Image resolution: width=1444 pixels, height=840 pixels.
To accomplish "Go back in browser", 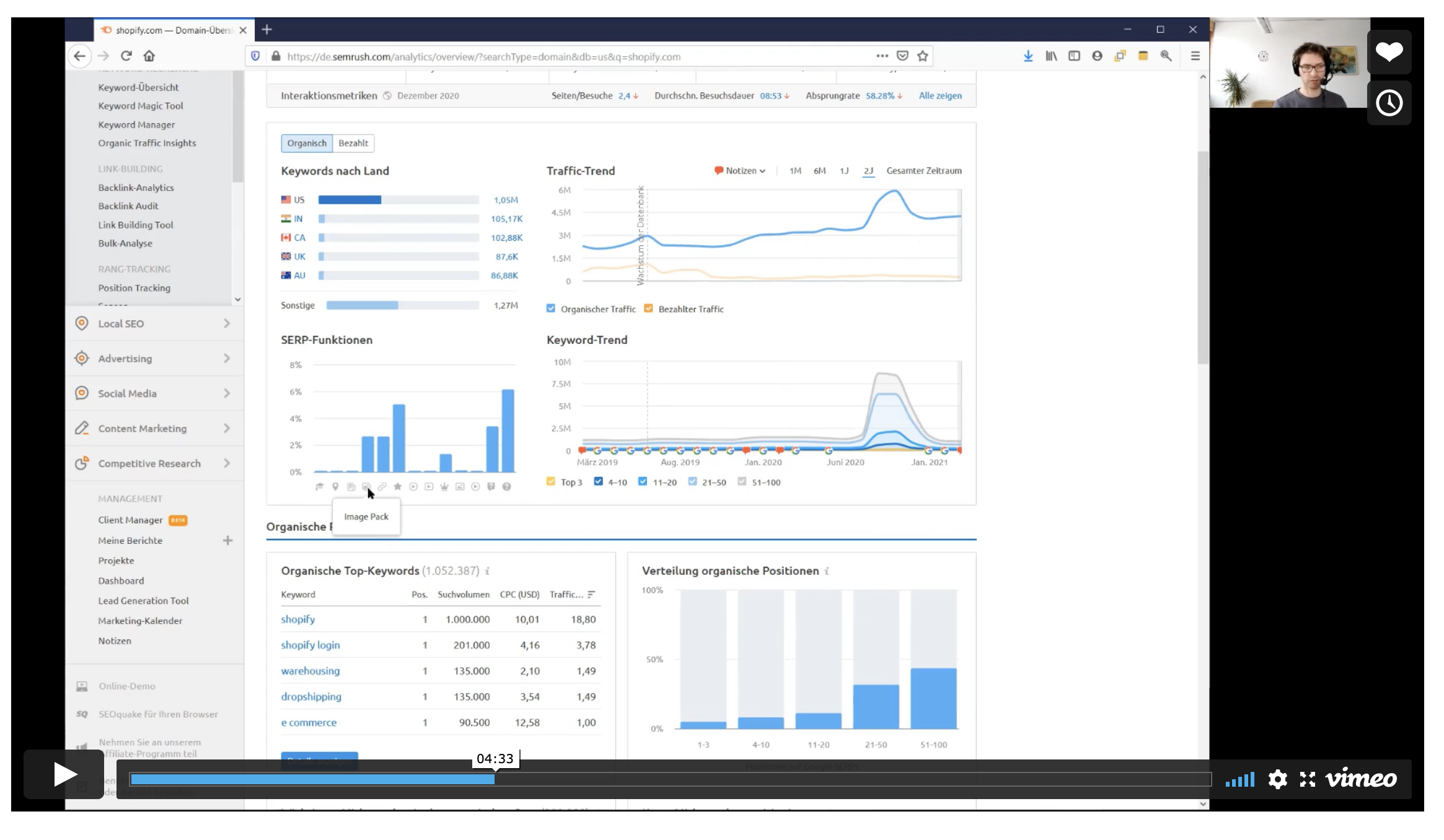I will pyautogui.click(x=79, y=56).
